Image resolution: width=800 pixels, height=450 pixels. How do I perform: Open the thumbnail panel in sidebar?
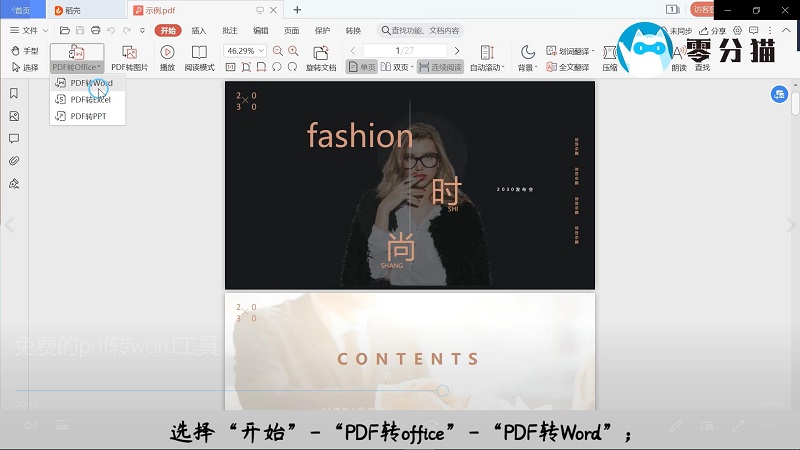[14, 116]
